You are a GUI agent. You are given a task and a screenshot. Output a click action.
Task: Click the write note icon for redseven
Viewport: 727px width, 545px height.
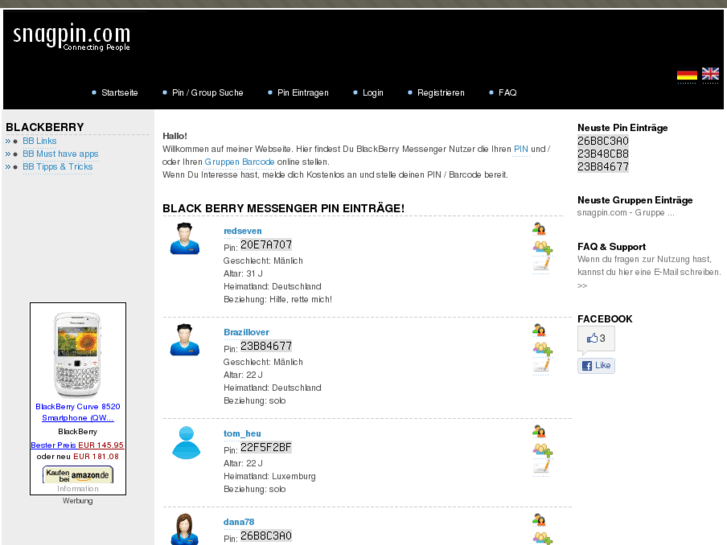coord(541,264)
